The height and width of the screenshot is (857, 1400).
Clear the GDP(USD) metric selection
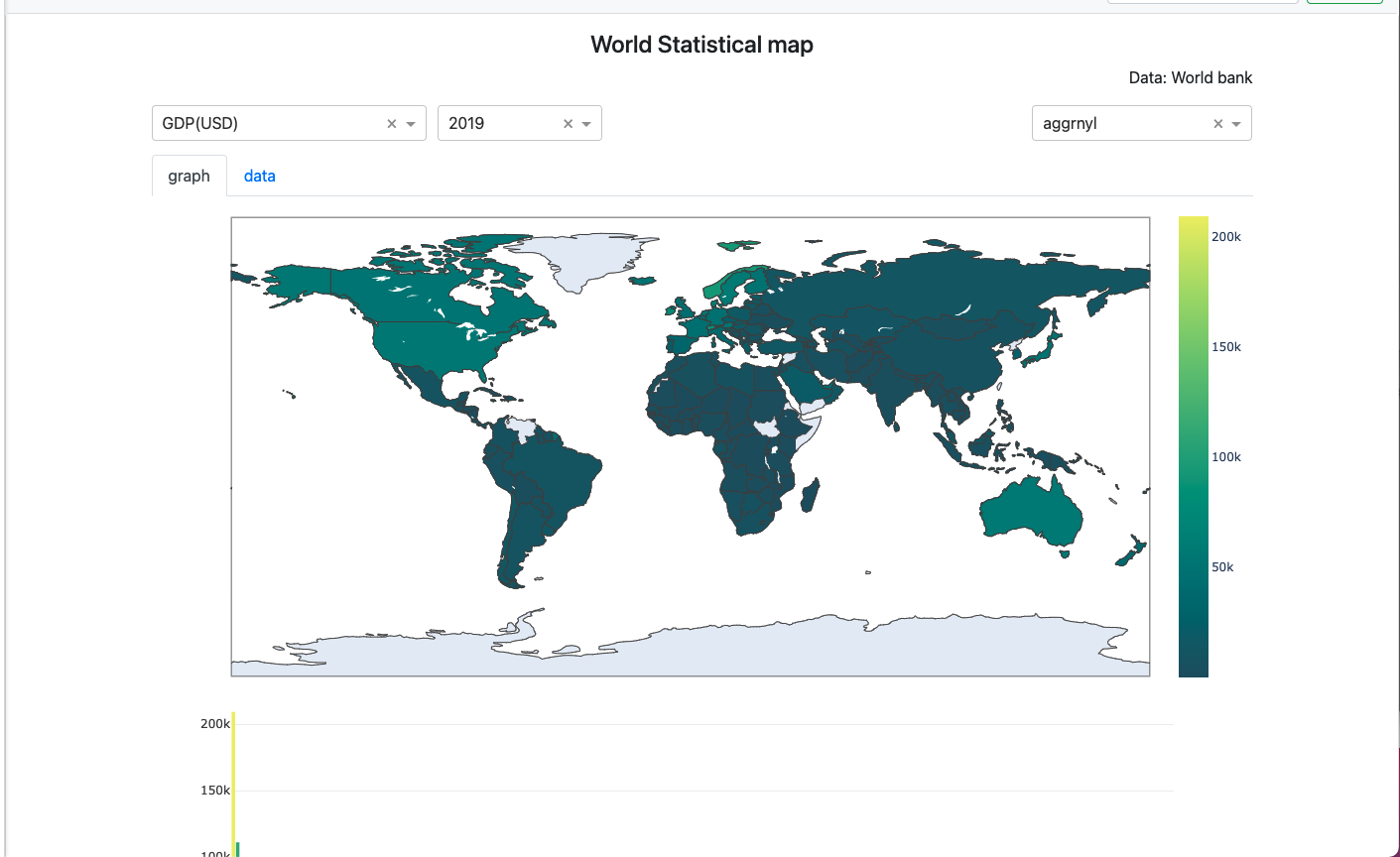pyautogui.click(x=390, y=123)
